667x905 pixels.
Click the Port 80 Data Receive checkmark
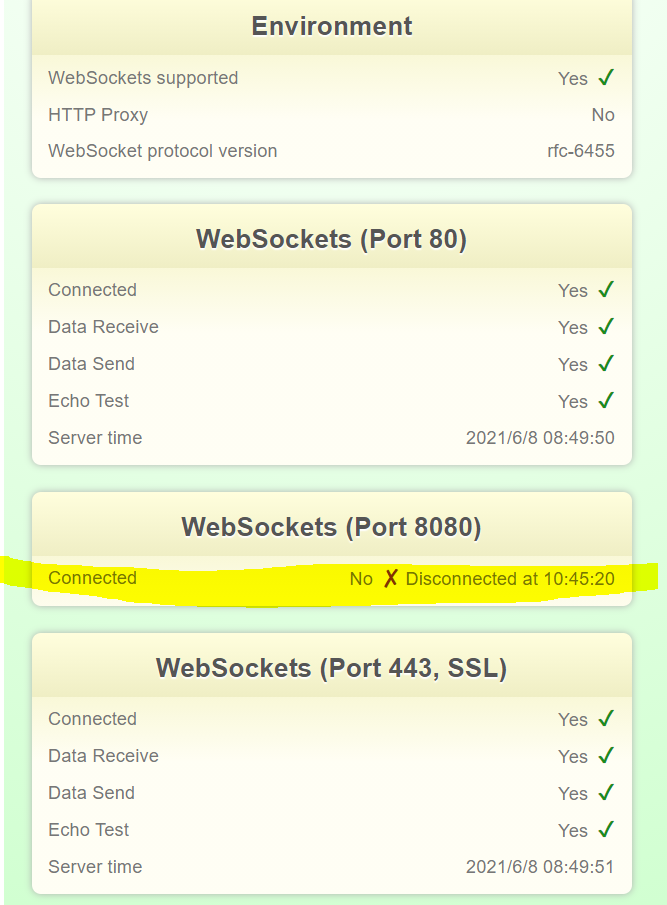[606, 327]
